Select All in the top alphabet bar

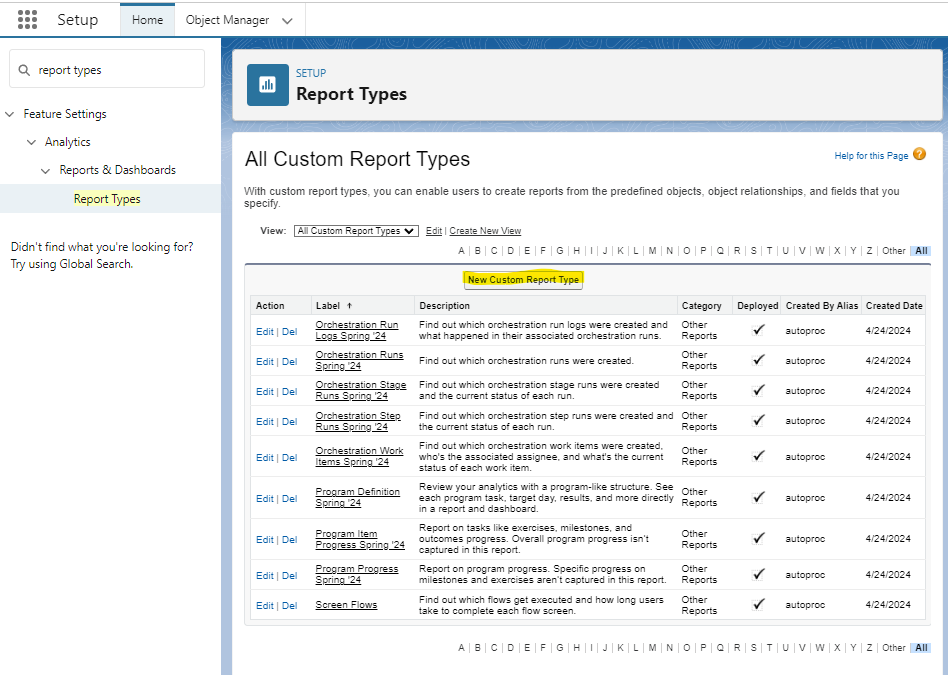tap(921, 250)
